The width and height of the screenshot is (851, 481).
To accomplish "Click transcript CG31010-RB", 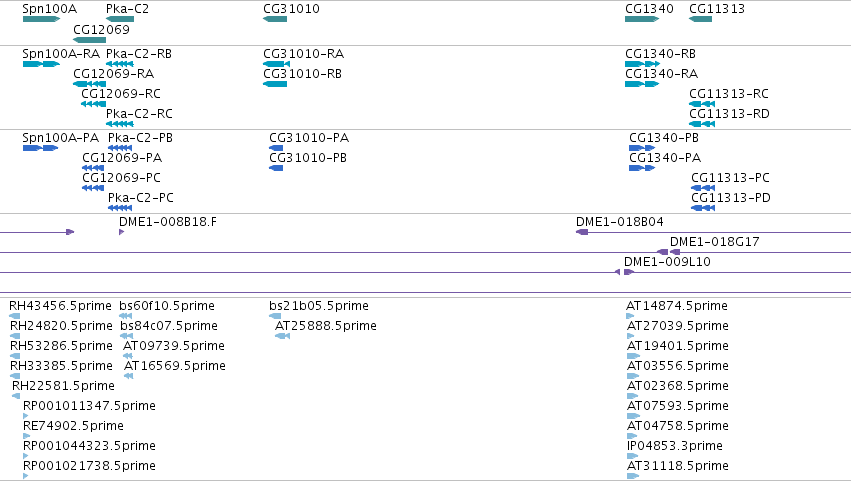I will click(302, 74).
